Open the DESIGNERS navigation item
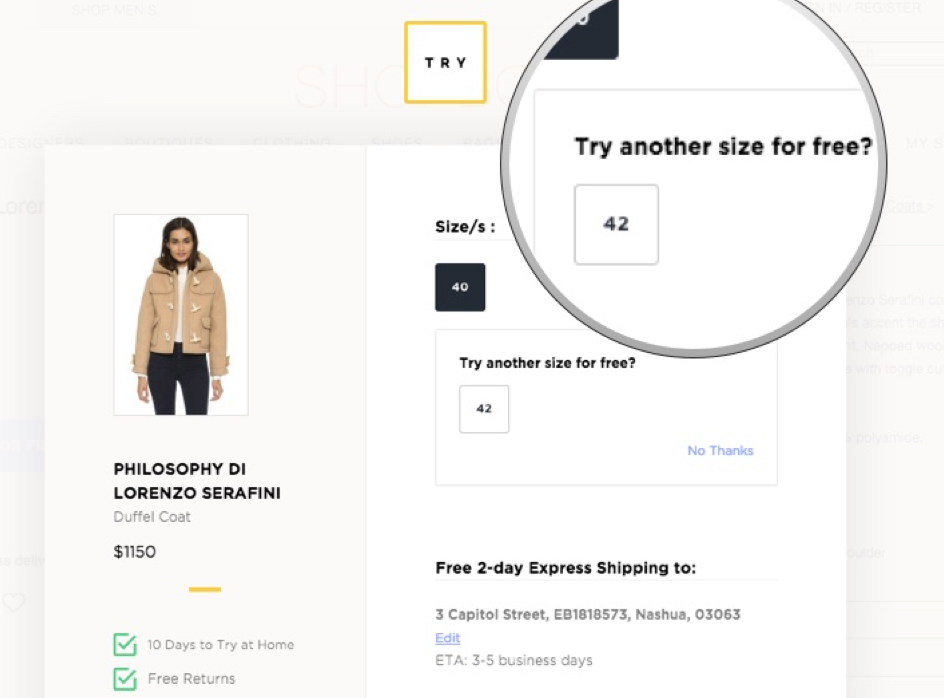This screenshot has width=944, height=698. [41, 143]
